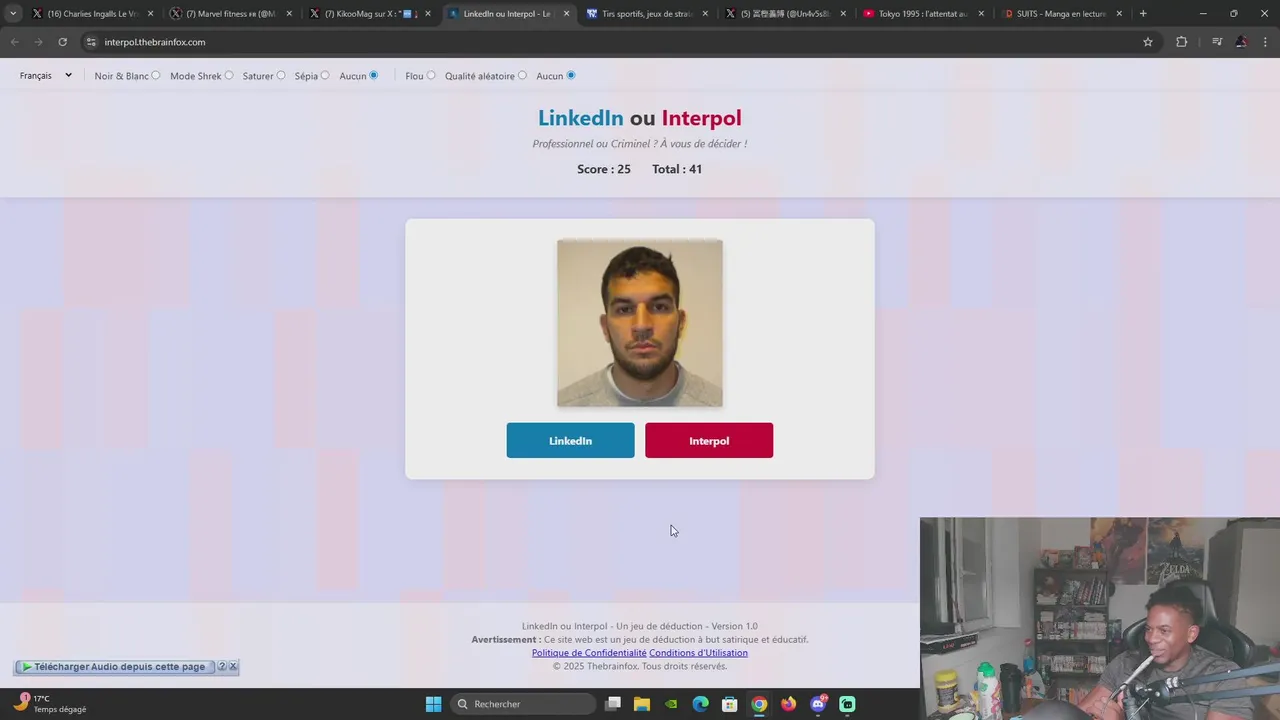The width and height of the screenshot is (1280, 720).
Task: Click the help icon on Télécharger Audio bar
Action: coord(222,666)
